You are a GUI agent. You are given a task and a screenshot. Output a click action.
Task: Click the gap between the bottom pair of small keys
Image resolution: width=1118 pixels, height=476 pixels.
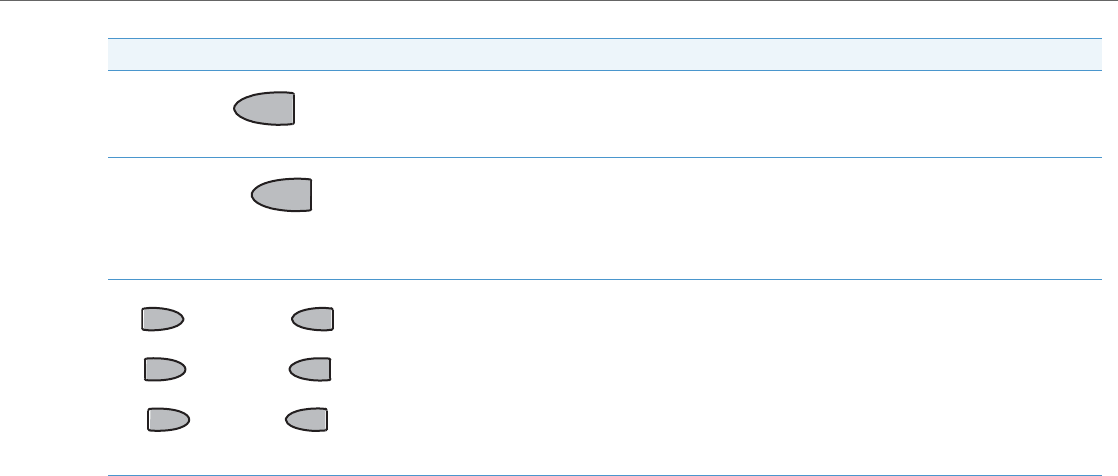pyautogui.click(x=238, y=420)
